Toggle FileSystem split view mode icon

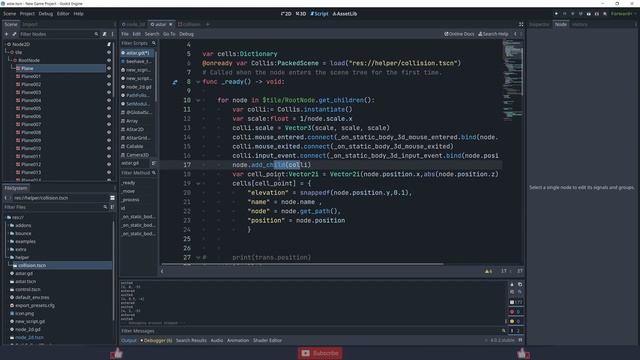(x=112, y=198)
